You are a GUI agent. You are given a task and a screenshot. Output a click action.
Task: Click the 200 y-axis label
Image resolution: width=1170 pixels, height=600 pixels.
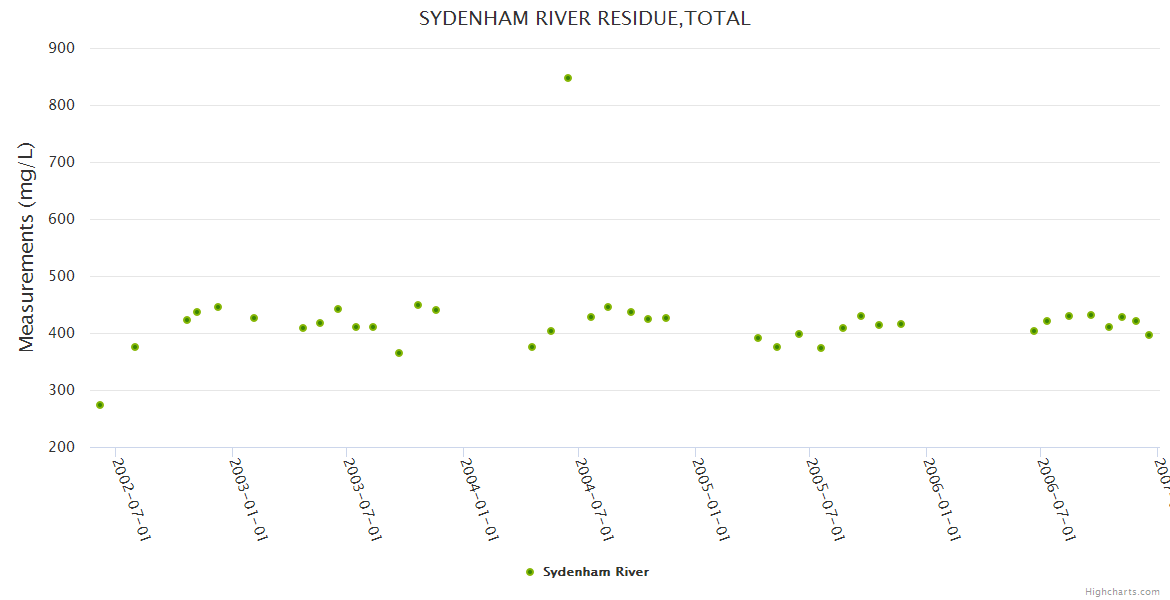62,447
